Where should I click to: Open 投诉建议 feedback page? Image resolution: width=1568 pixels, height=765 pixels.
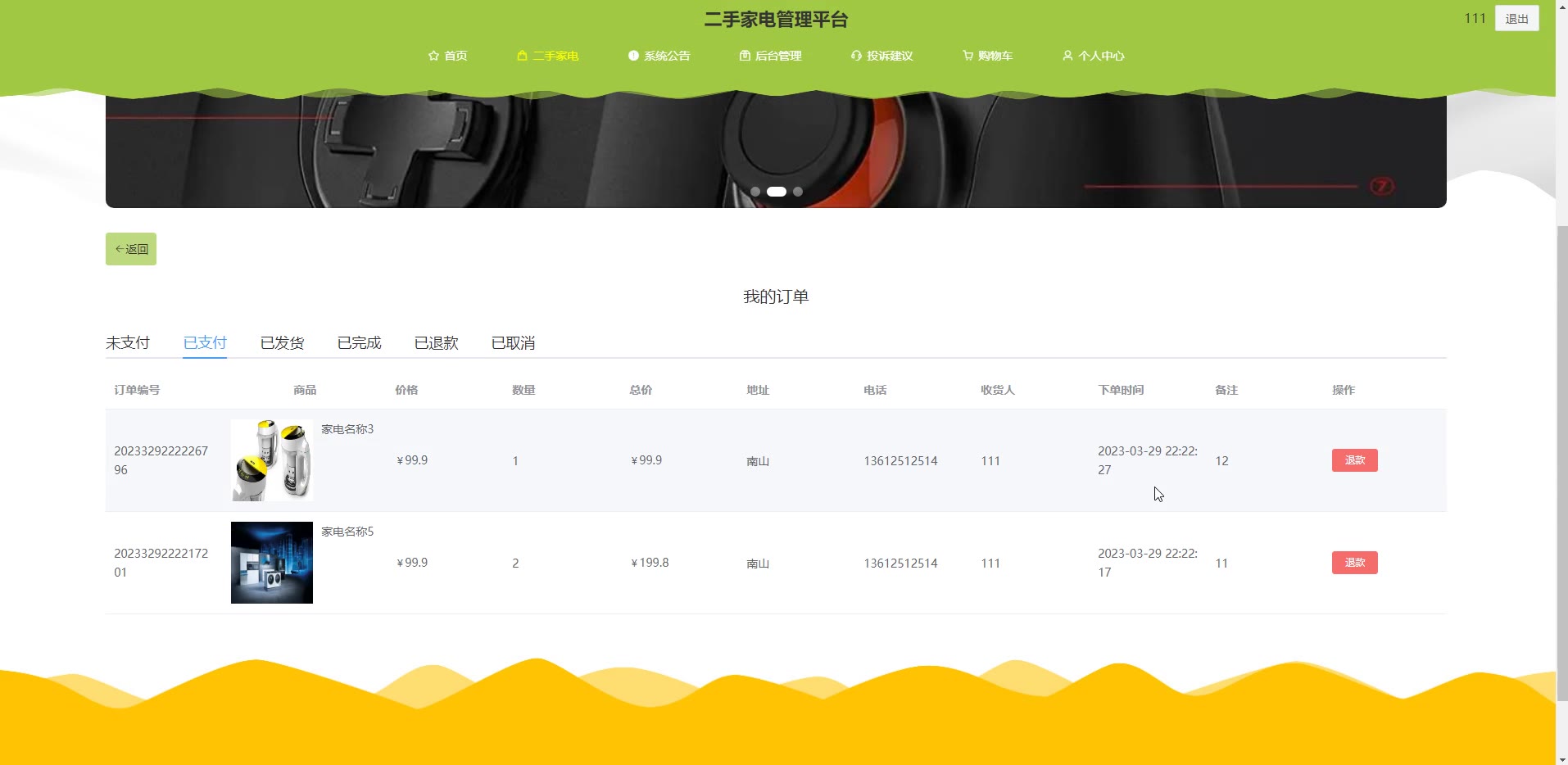(x=881, y=56)
